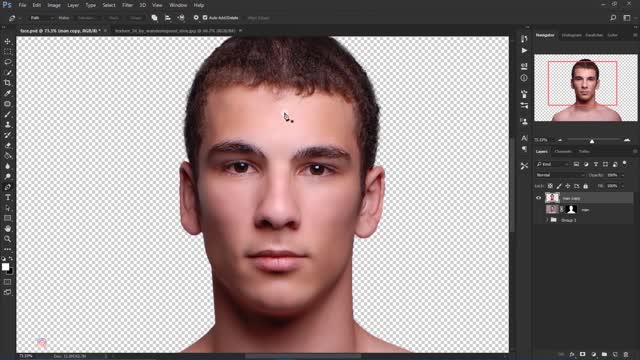Click the Navigator preview thumbnail
The width and height of the screenshot is (640, 360).
point(586,88)
